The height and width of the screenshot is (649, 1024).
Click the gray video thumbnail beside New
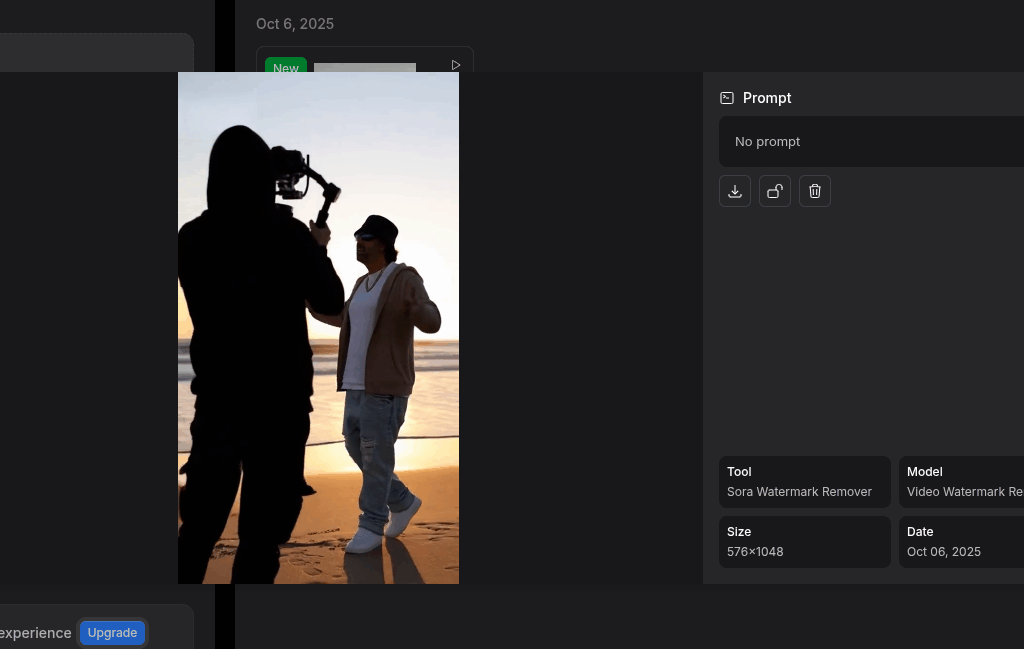tap(365, 67)
